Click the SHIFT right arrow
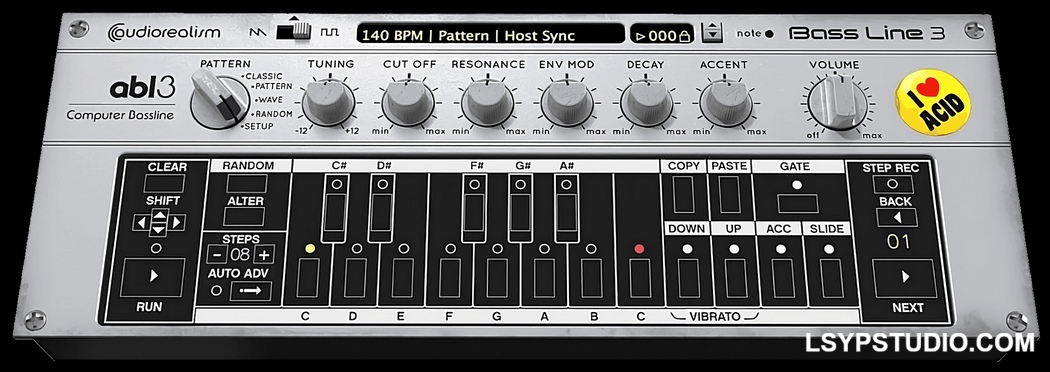Viewport: 1050px width, 372px height. [177, 223]
